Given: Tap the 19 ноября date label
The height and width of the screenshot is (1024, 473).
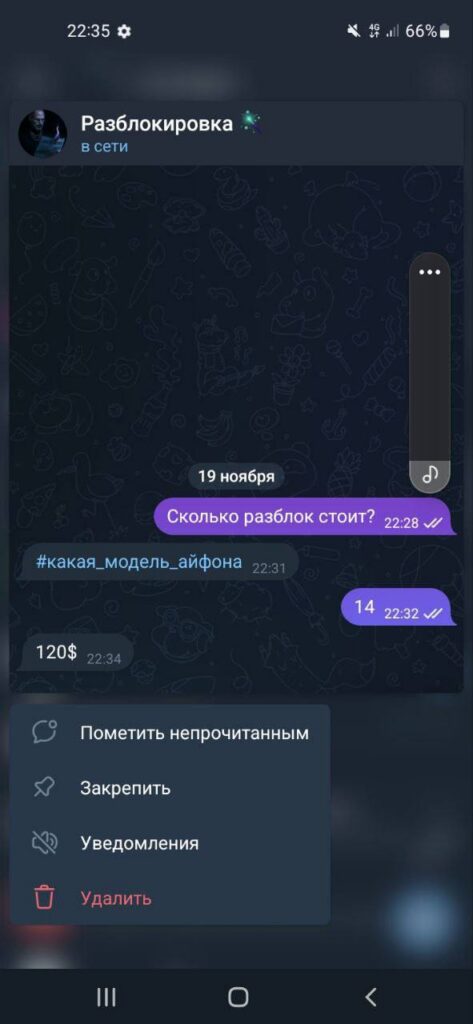Looking at the screenshot, I should [236, 476].
